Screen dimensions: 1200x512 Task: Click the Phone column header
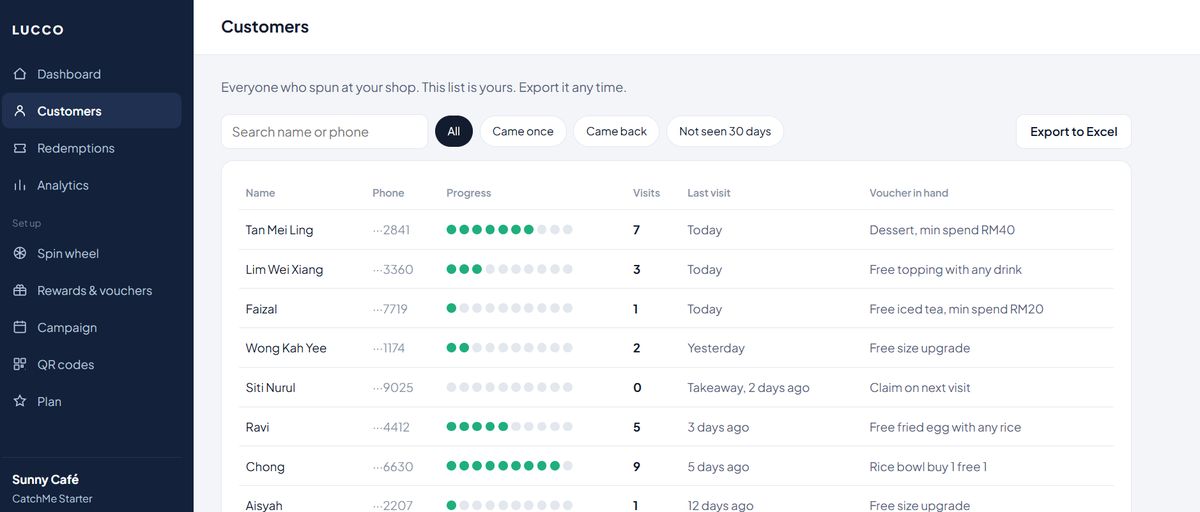[x=388, y=193]
